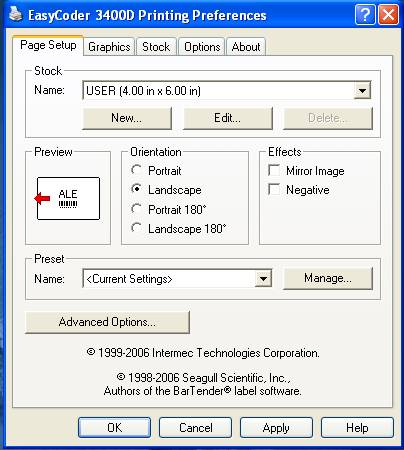Click the label preview thumbnail
Image resolution: width=404 pixels, height=450 pixels.
point(68,198)
